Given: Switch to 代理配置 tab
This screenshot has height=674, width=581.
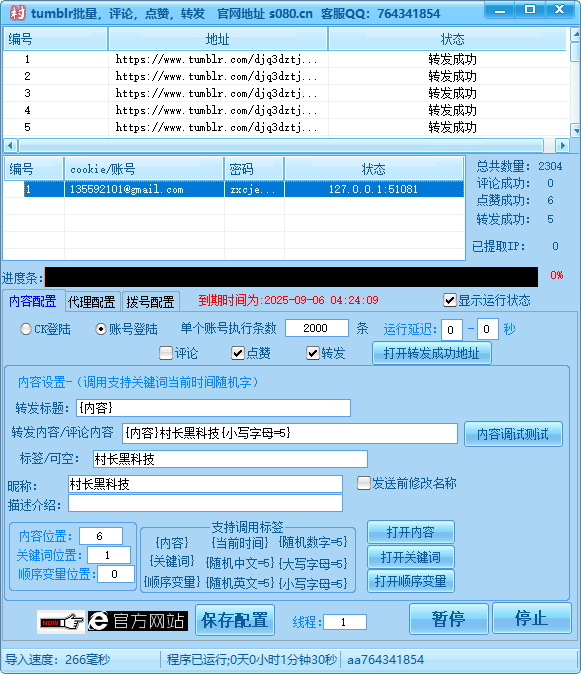Looking at the screenshot, I should point(92,301).
